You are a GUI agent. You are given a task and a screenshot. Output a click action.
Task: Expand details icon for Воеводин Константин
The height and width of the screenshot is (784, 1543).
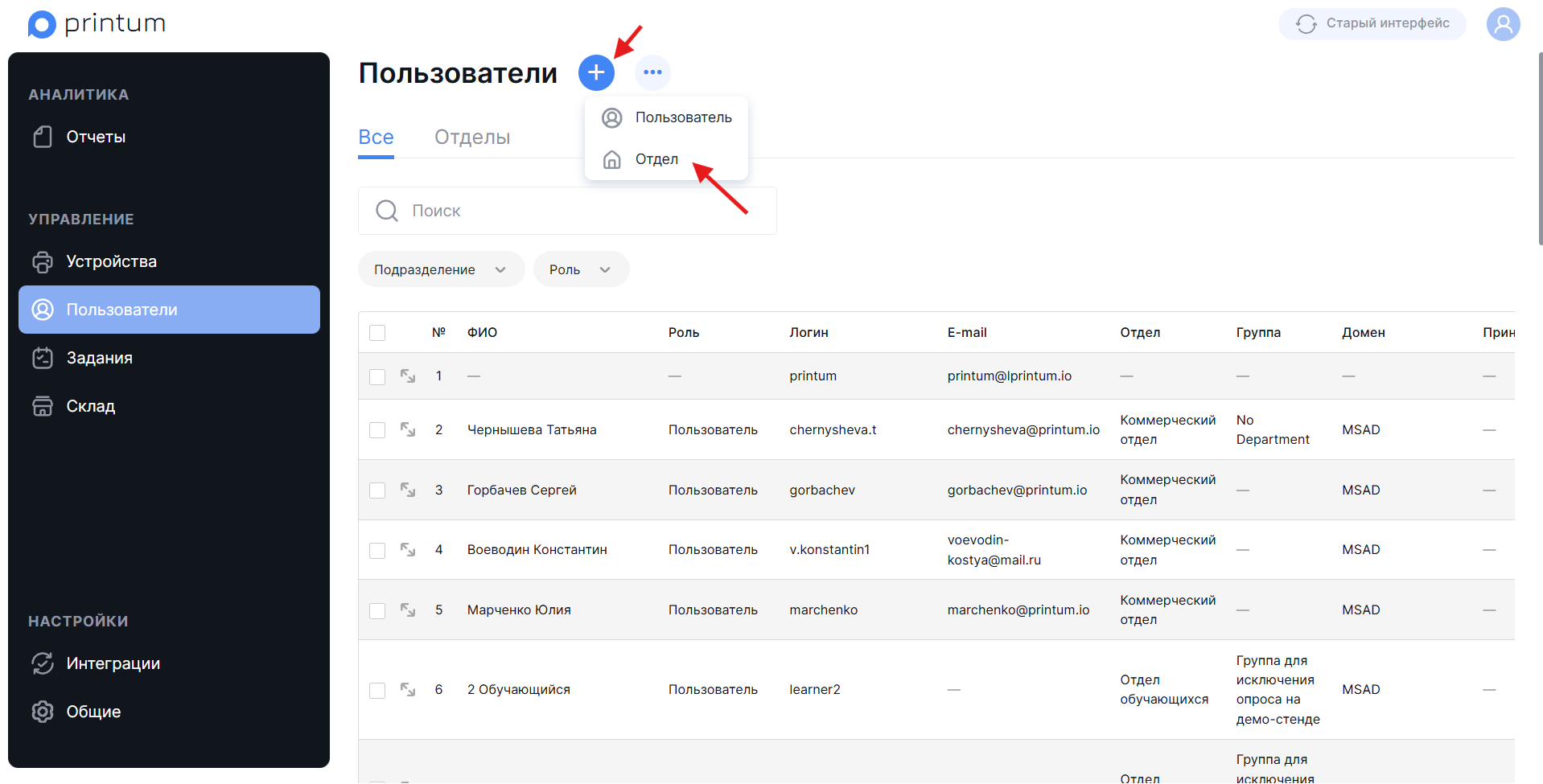click(408, 549)
